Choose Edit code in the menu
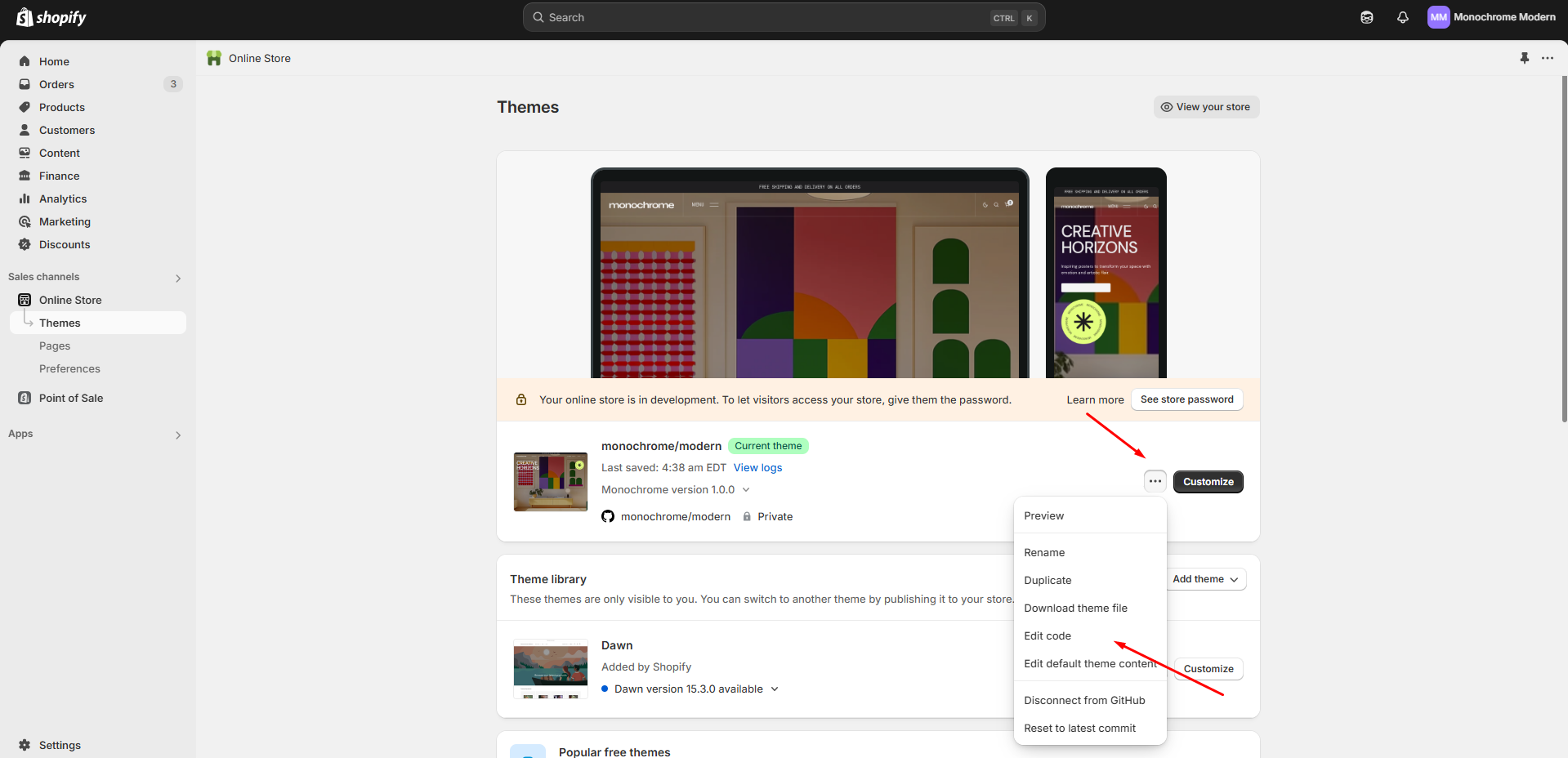Screen dimensions: 1568x758 1090,635
